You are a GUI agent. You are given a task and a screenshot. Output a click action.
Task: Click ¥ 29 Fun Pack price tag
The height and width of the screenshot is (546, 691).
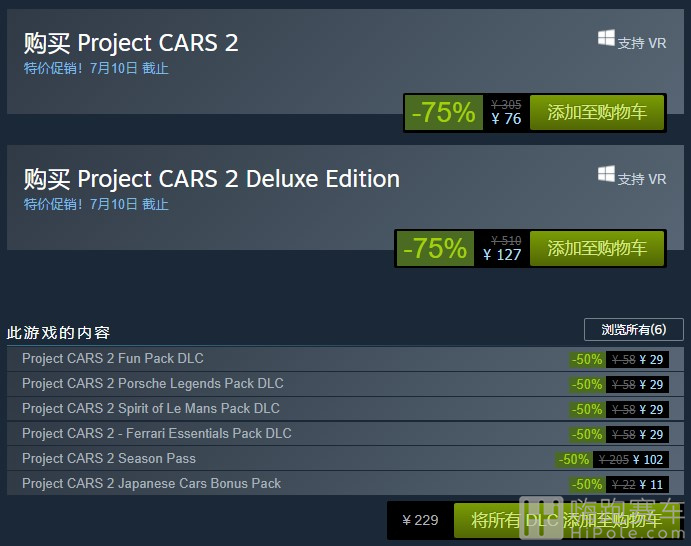tap(651, 360)
